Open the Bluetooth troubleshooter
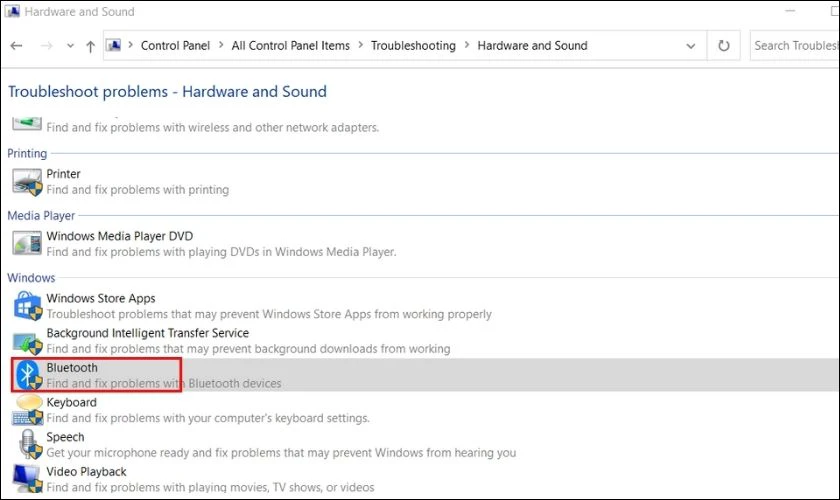This screenshot has width=840, height=500. pyautogui.click(x=72, y=368)
